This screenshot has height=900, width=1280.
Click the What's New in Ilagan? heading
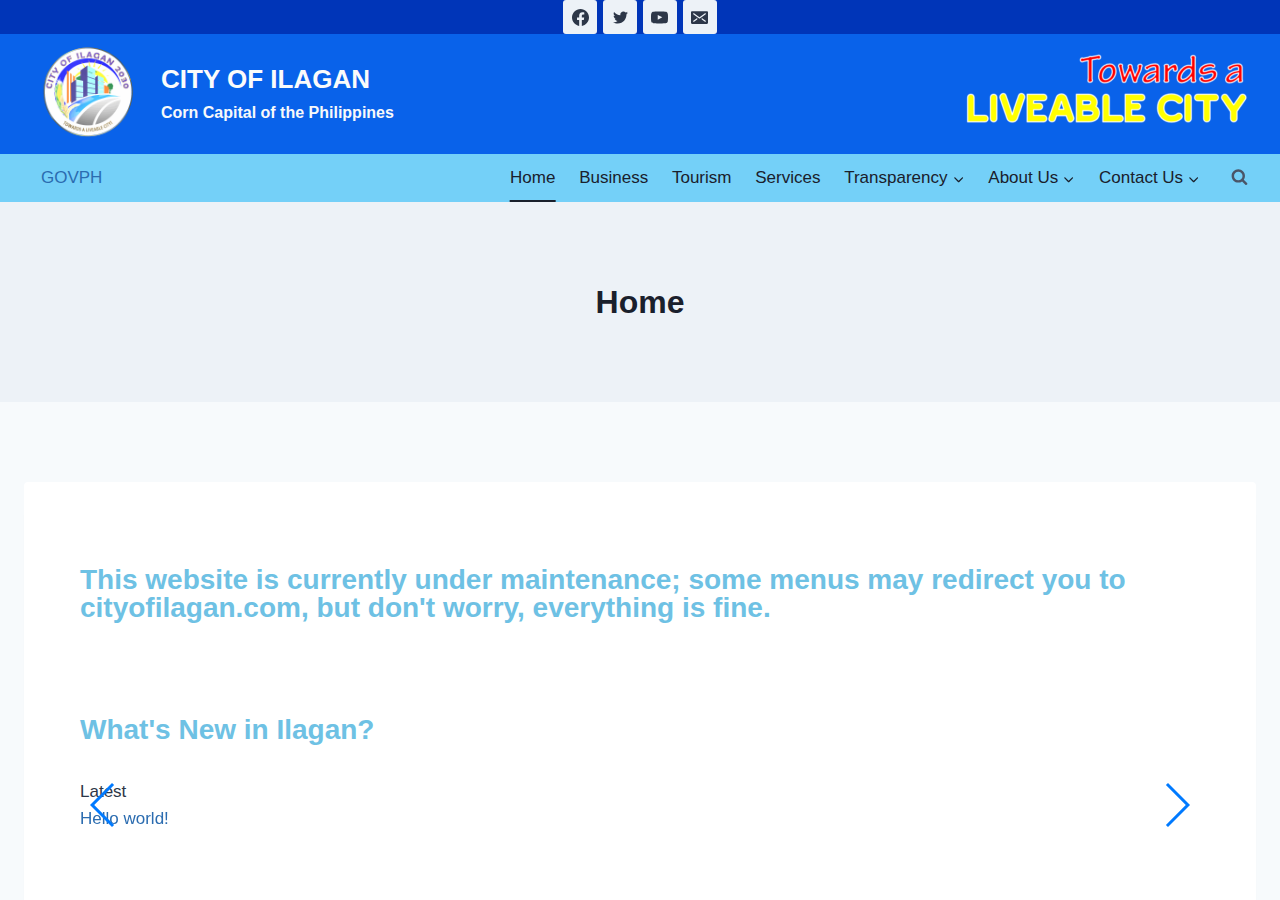click(x=227, y=730)
